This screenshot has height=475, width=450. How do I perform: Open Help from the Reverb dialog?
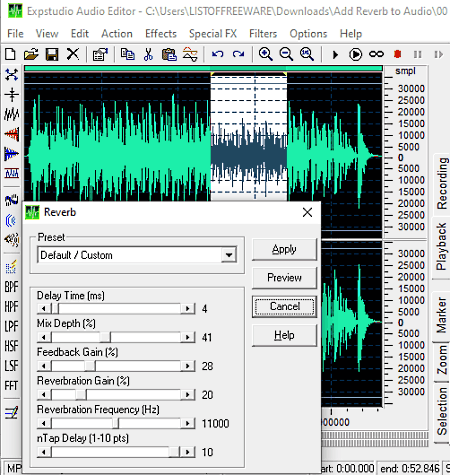(x=284, y=335)
